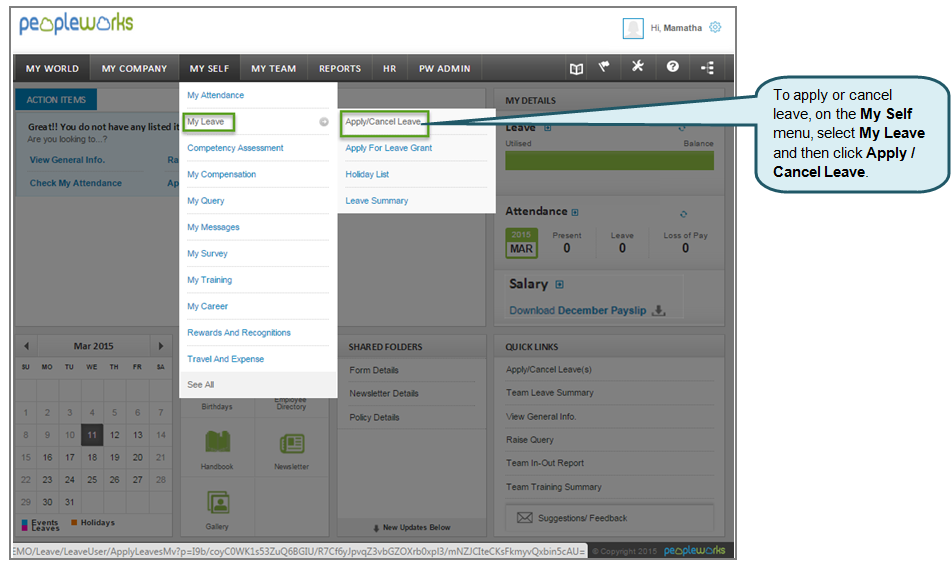Open the Newsletter icon
Viewport: 952px width, 563px height.
[292, 444]
